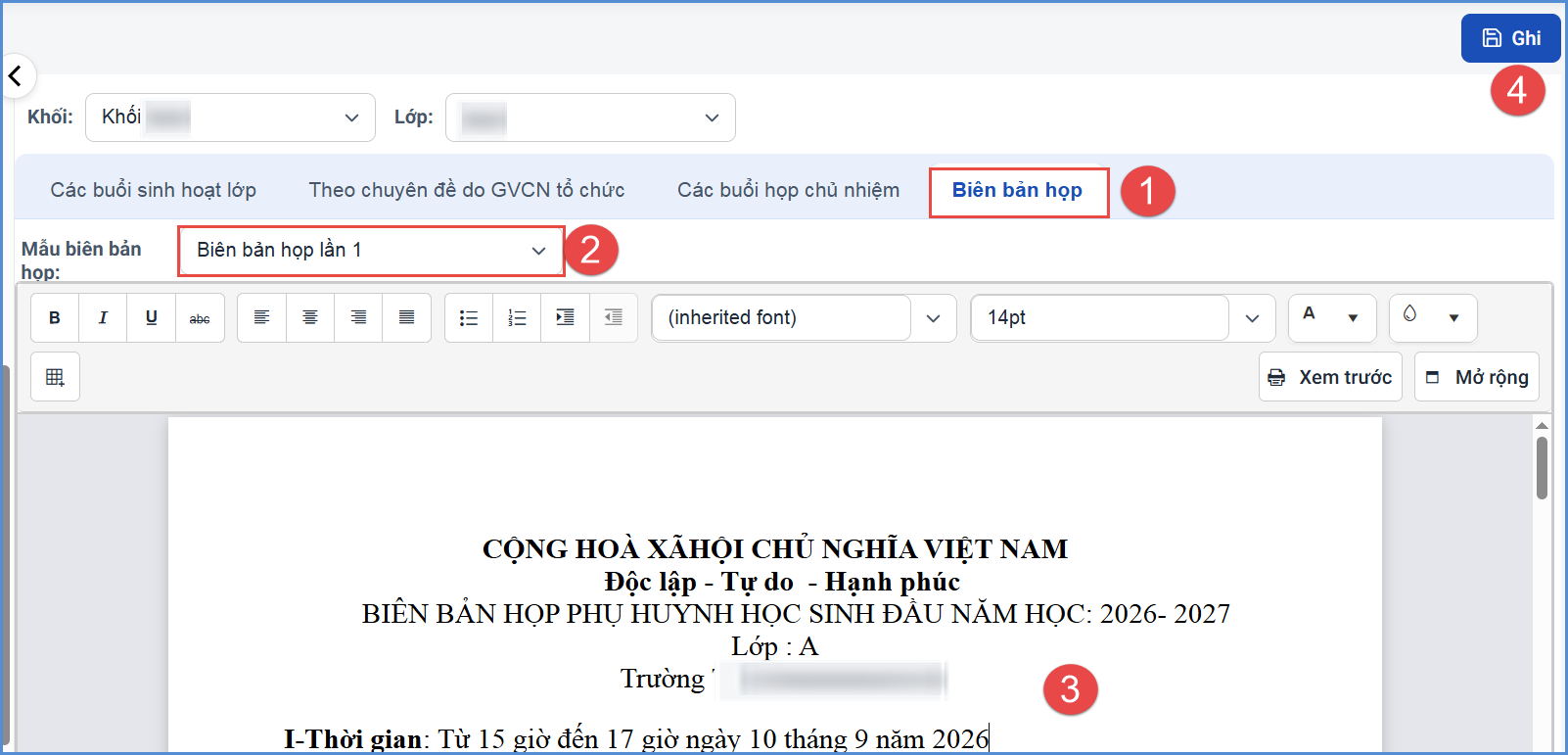Center align the text
Viewport: 1568px width, 755px height.
310,318
